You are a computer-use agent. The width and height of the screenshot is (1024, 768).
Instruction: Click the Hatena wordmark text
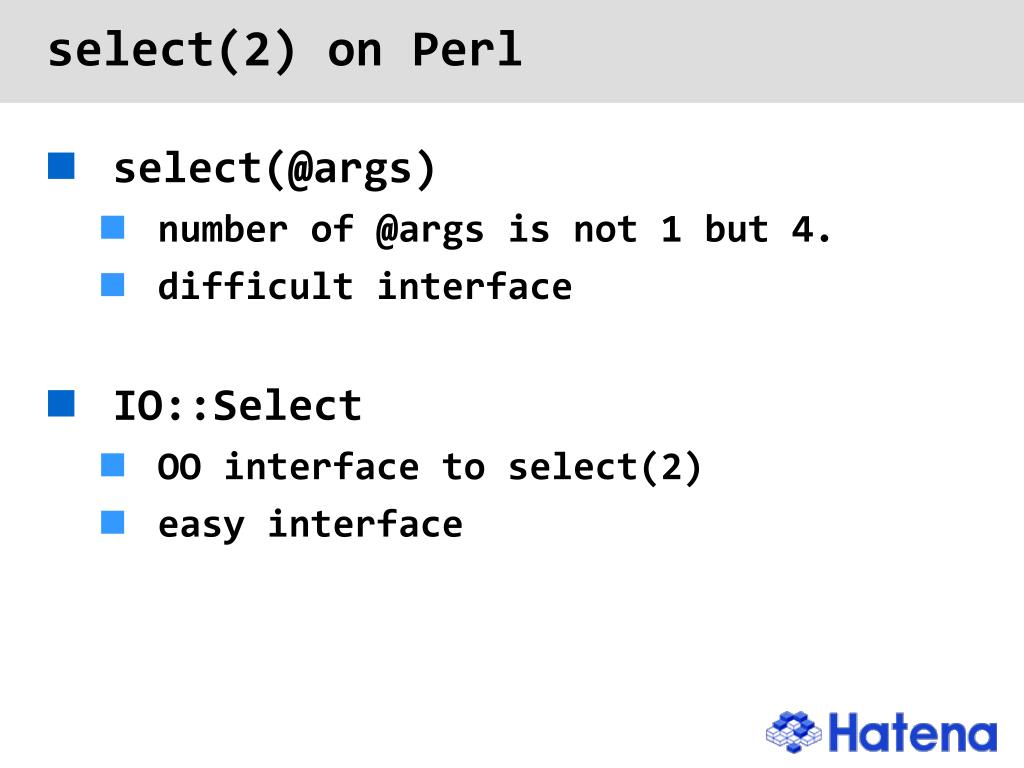[x=913, y=733]
